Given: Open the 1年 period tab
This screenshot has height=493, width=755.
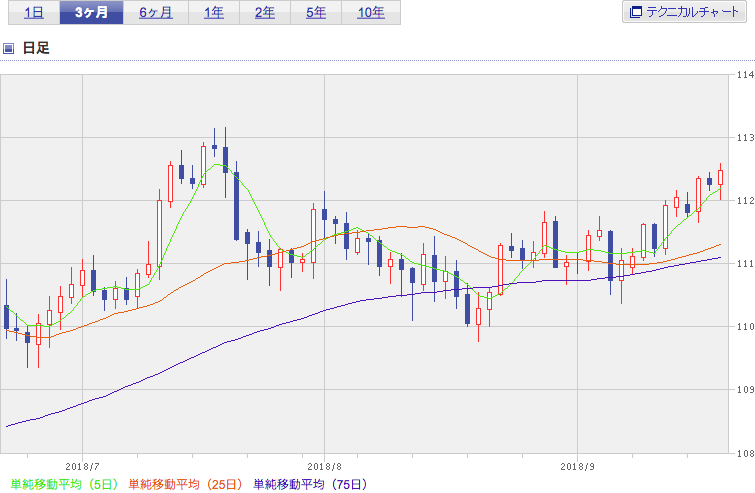Looking at the screenshot, I should point(214,13).
